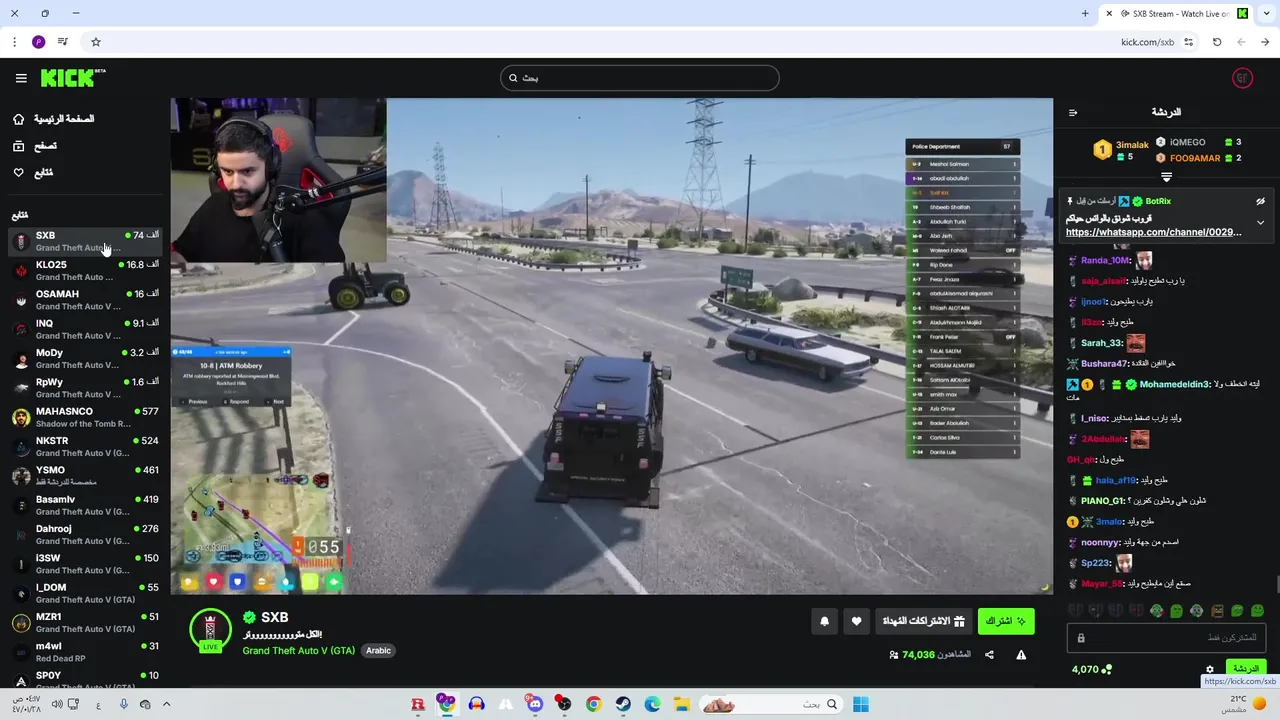Screen dimensions: 1280x720
Task: Open NKSTR channel in sidebar
Action: tap(85, 446)
